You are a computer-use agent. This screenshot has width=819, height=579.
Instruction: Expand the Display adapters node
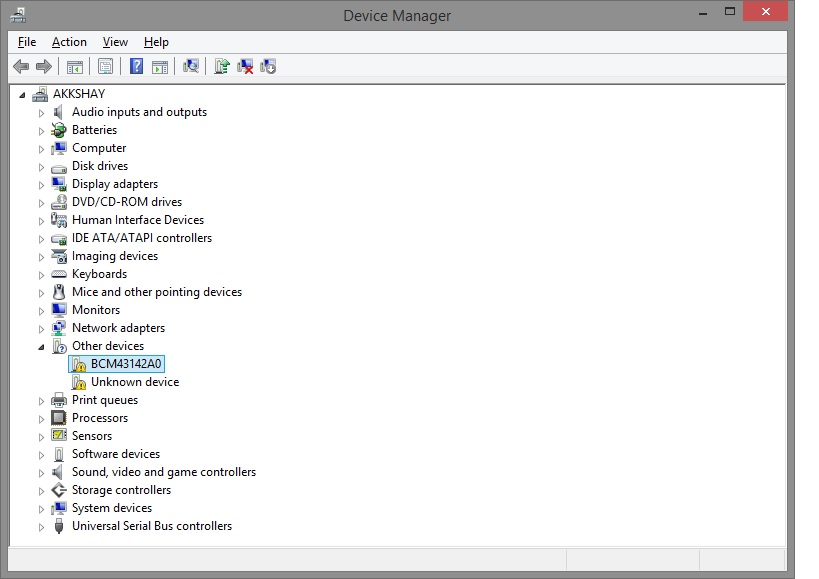[42, 185]
